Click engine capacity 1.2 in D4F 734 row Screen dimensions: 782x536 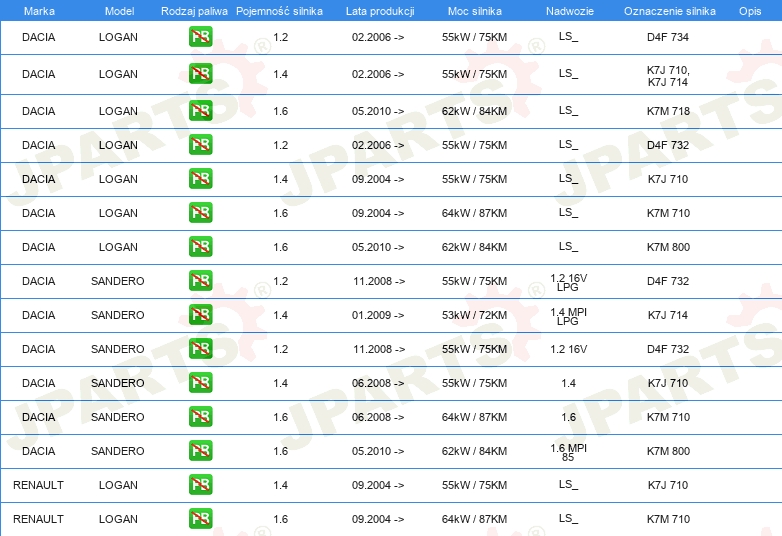pyautogui.click(x=281, y=37)
